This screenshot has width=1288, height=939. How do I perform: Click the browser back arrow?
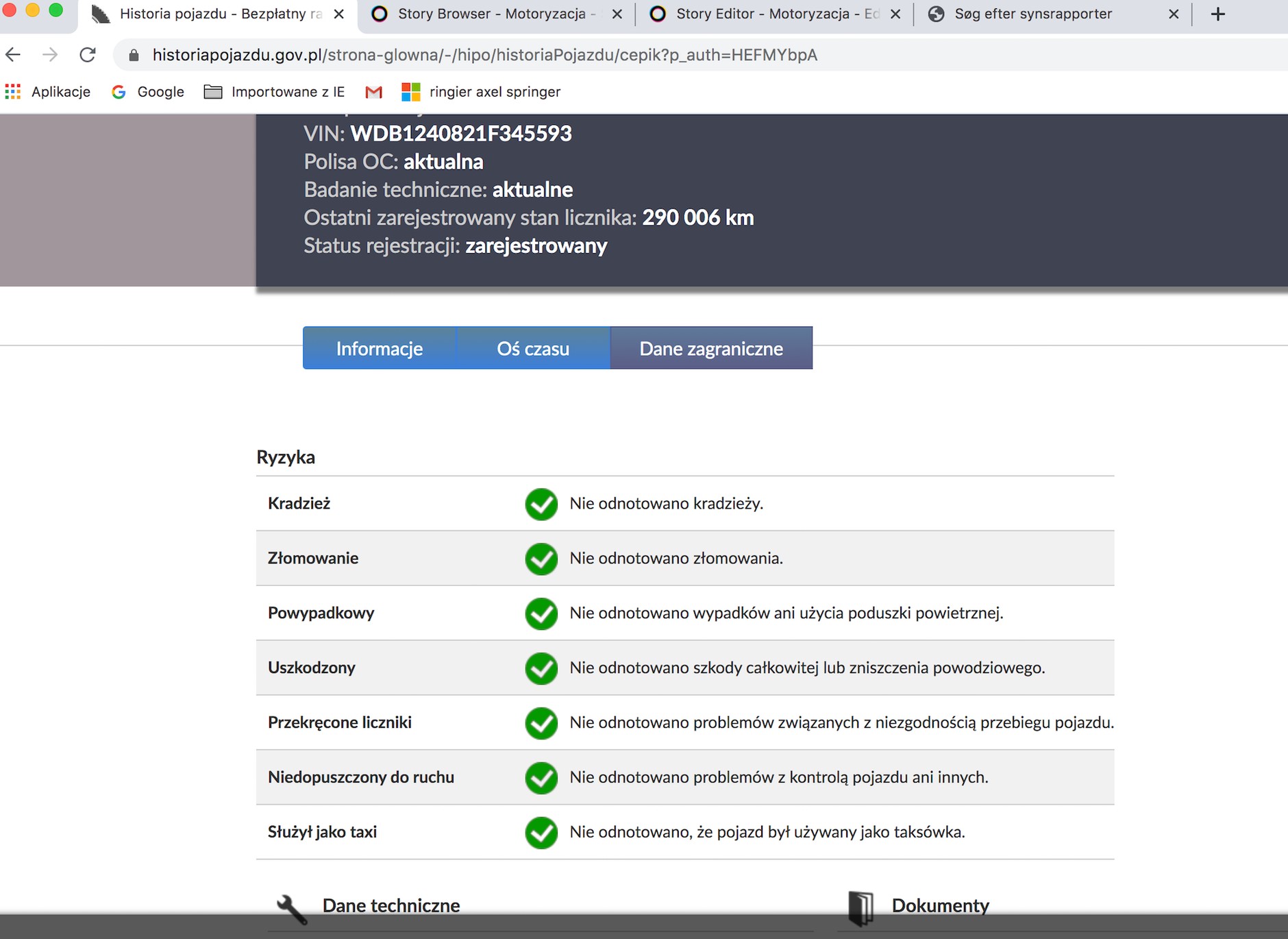13,55
